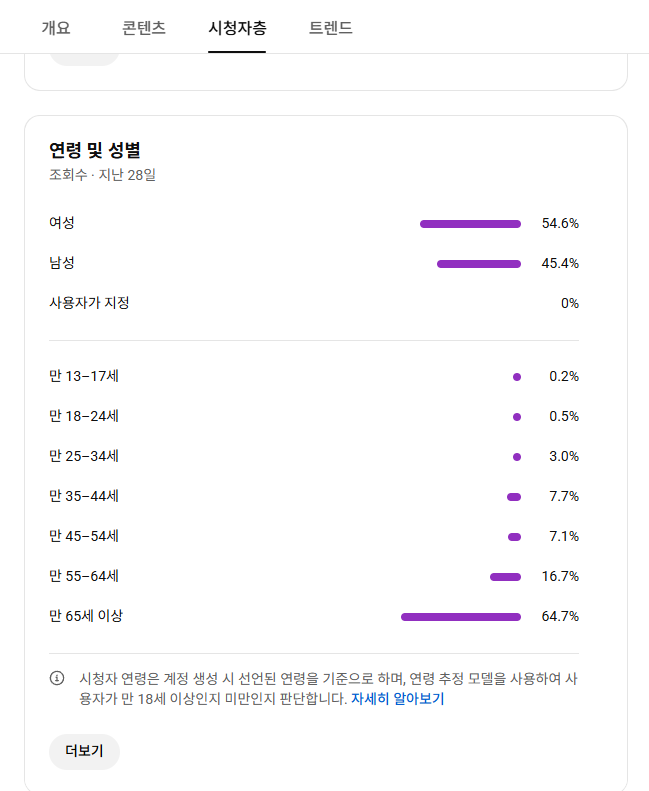
Task: Click the 남성 45.4% purple bar
Action: (479, 264)
